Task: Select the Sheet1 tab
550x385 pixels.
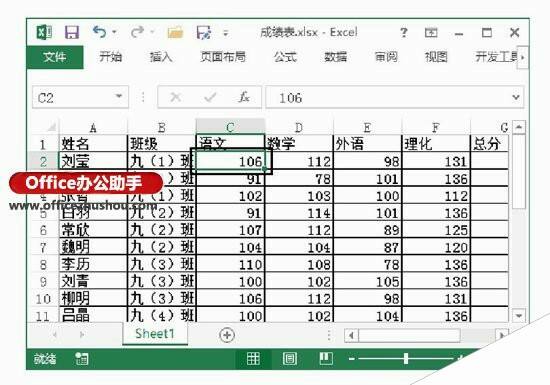Action: pos(155,334)
